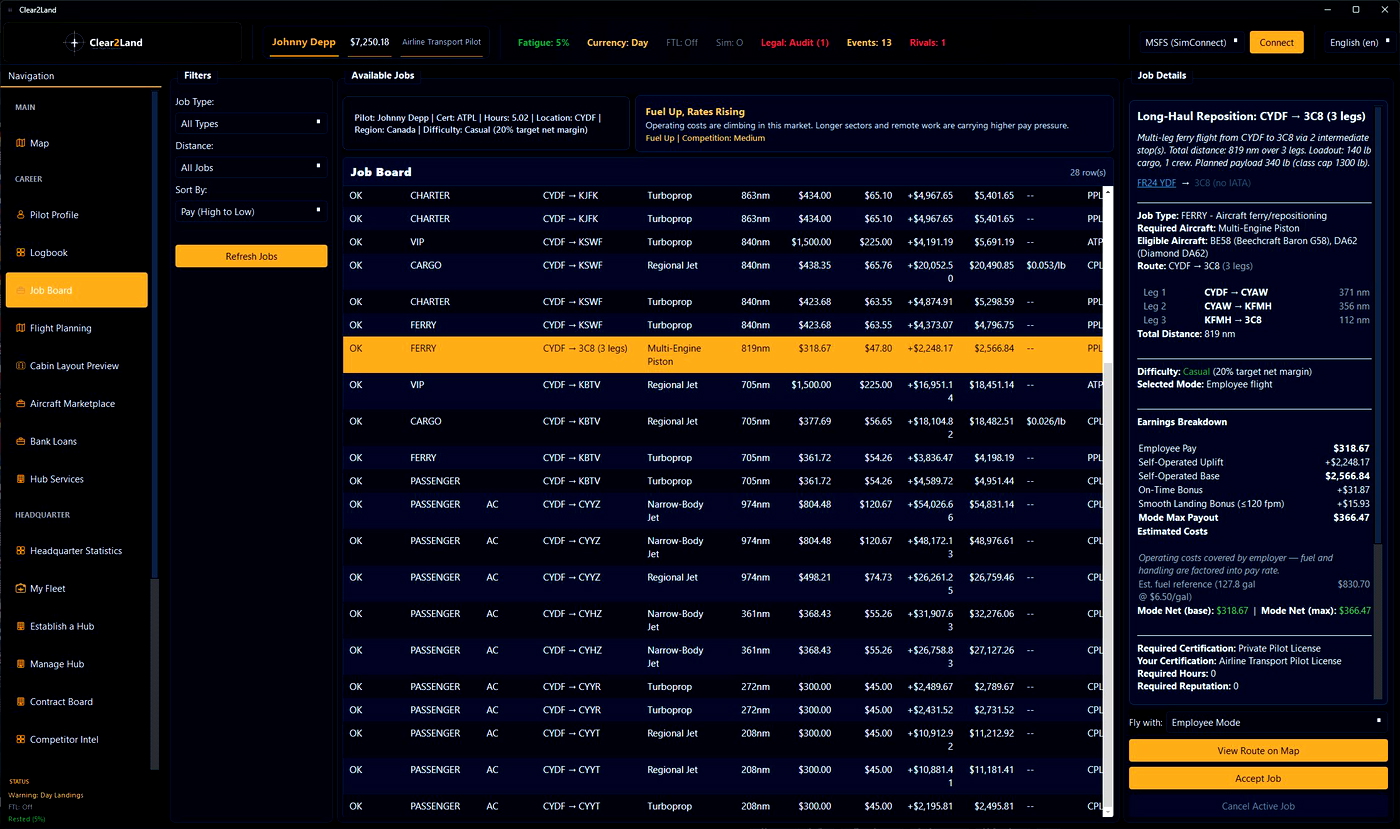Open the Sort By dropdown
1400x829 pixels.
(251, 212)
